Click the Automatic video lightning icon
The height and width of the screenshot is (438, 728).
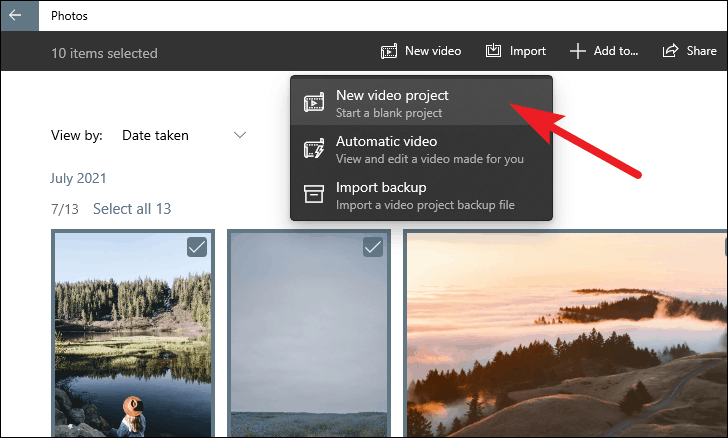click(x=314, y=149)
